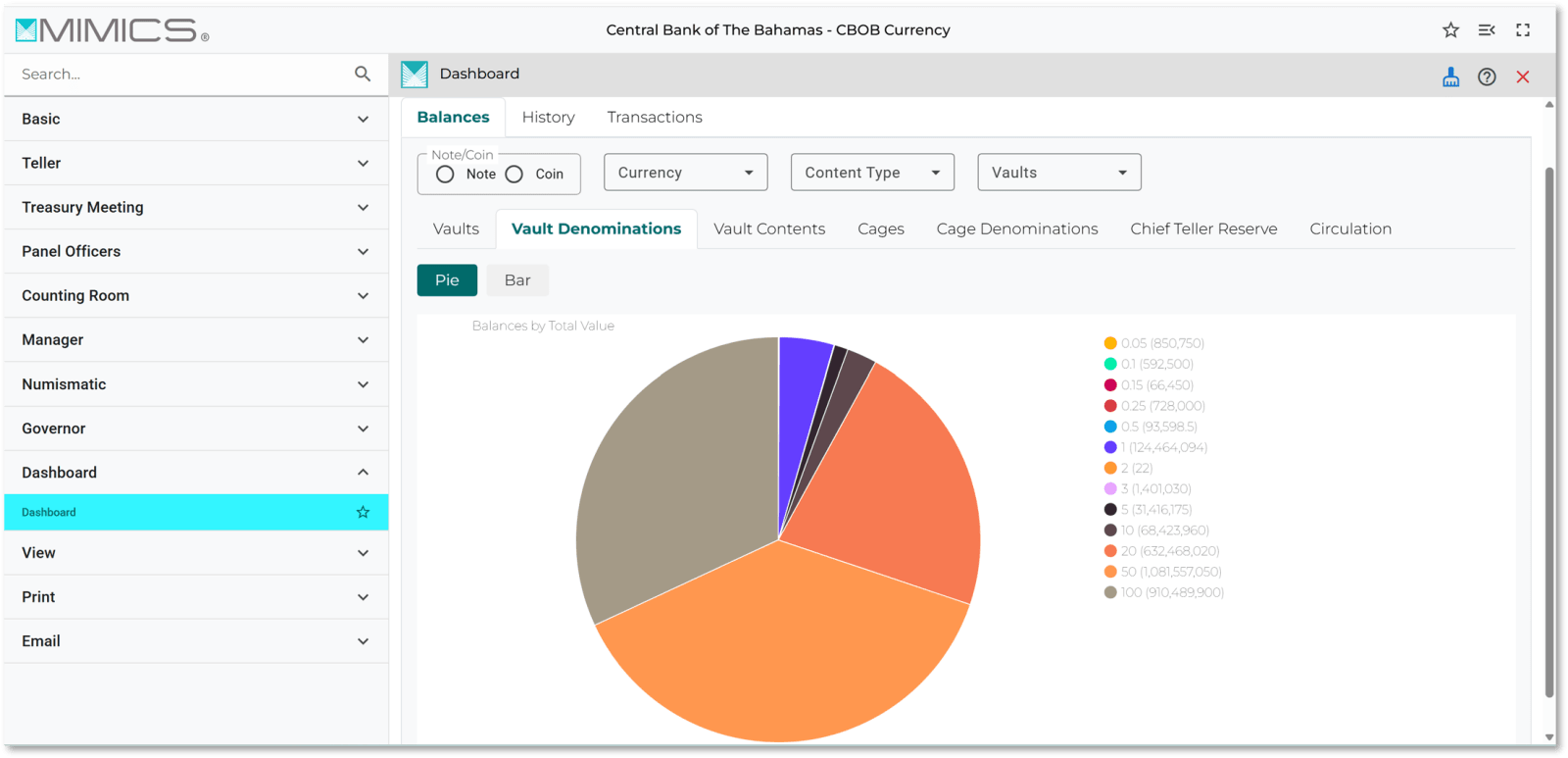Open the help question mark icon

[1487, 76]
